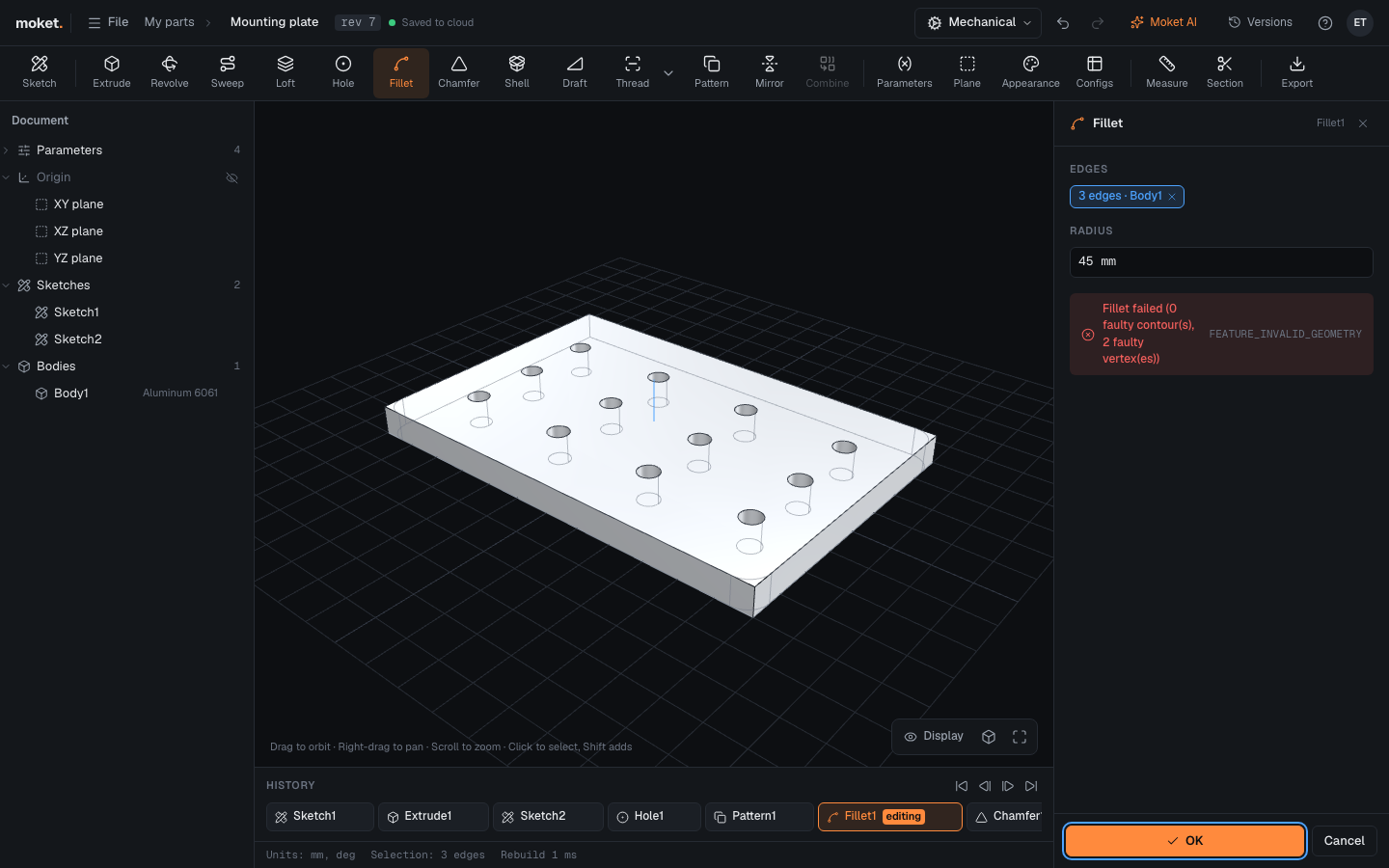Open Versions history

coord(1260,22)
